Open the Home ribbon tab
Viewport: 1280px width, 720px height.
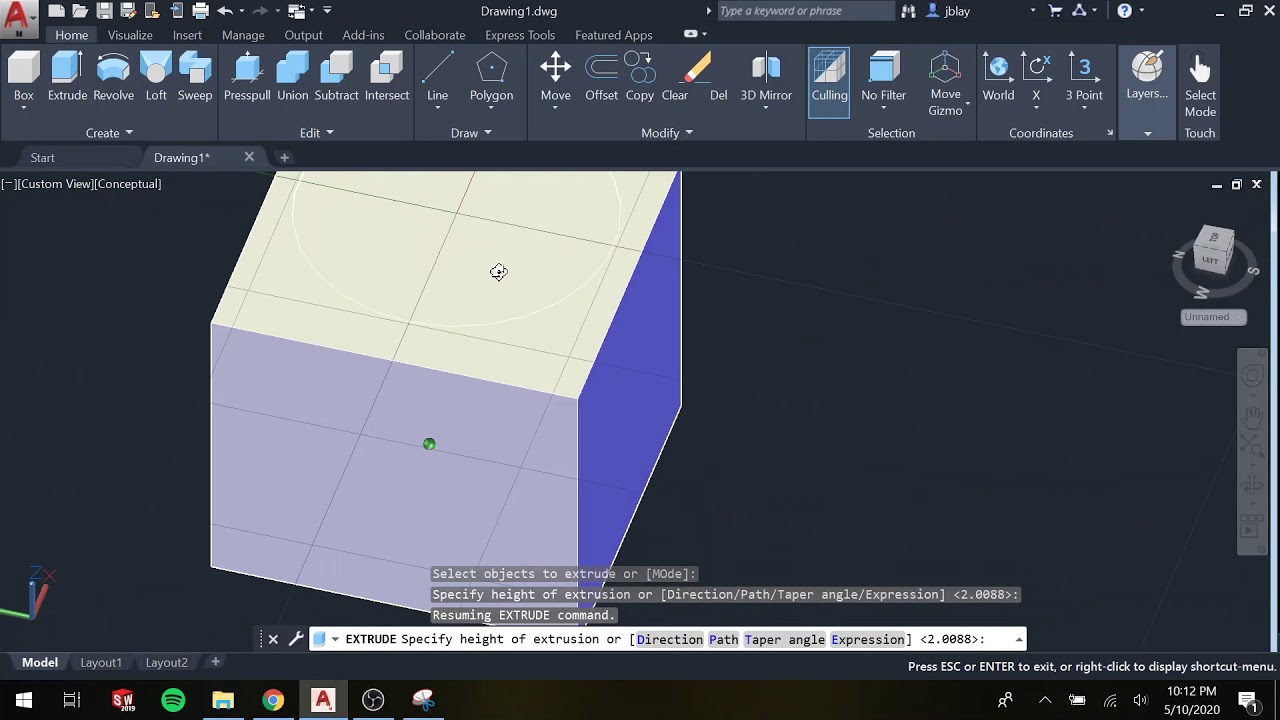[71, 35]
